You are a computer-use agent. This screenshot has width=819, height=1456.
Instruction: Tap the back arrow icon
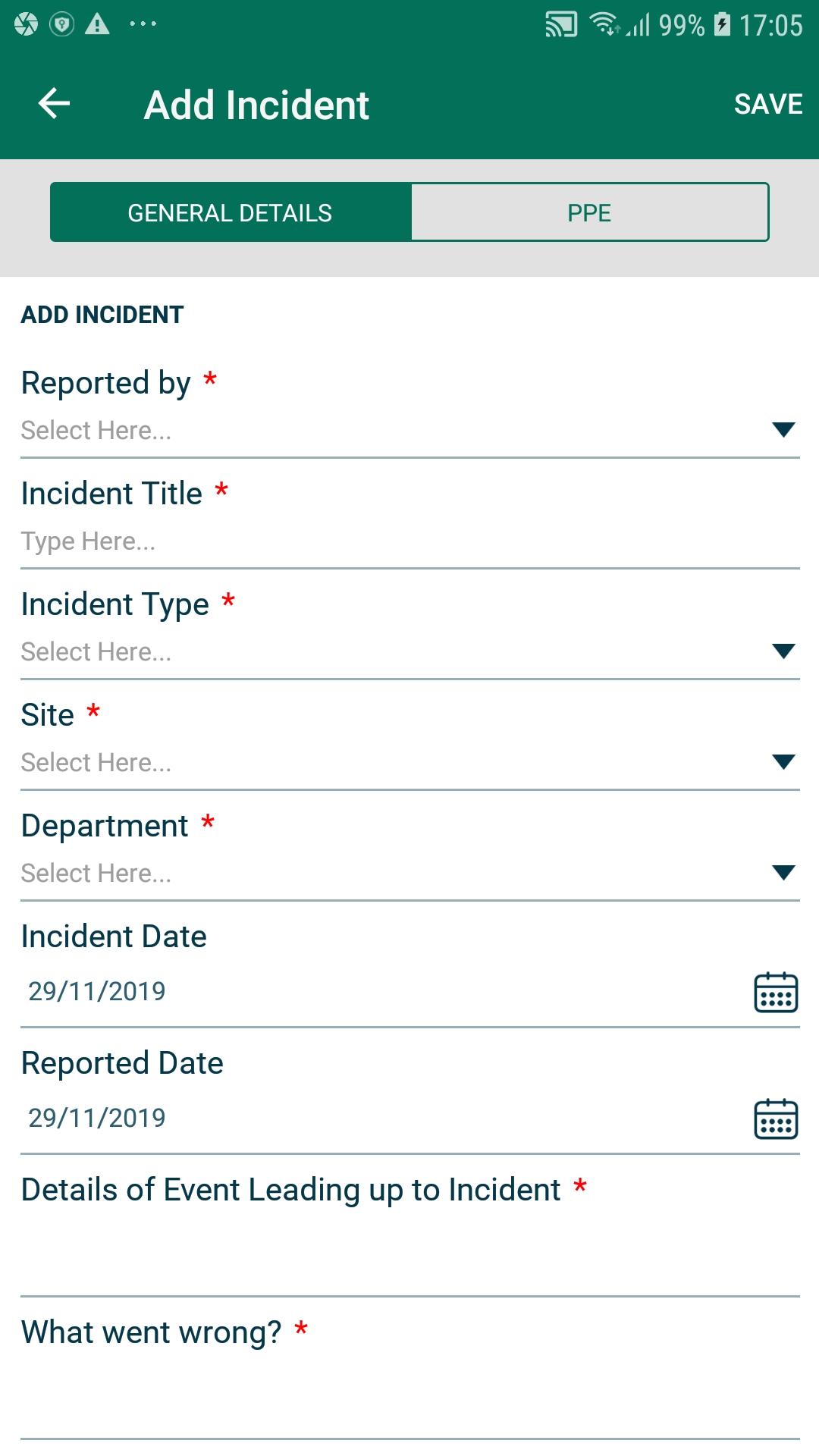click(x=54, y=104)
